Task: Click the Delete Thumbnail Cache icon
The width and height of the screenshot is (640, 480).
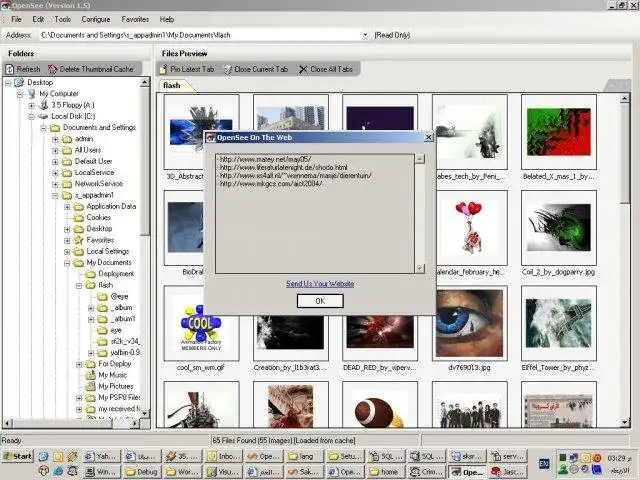Action: point(53,69)
